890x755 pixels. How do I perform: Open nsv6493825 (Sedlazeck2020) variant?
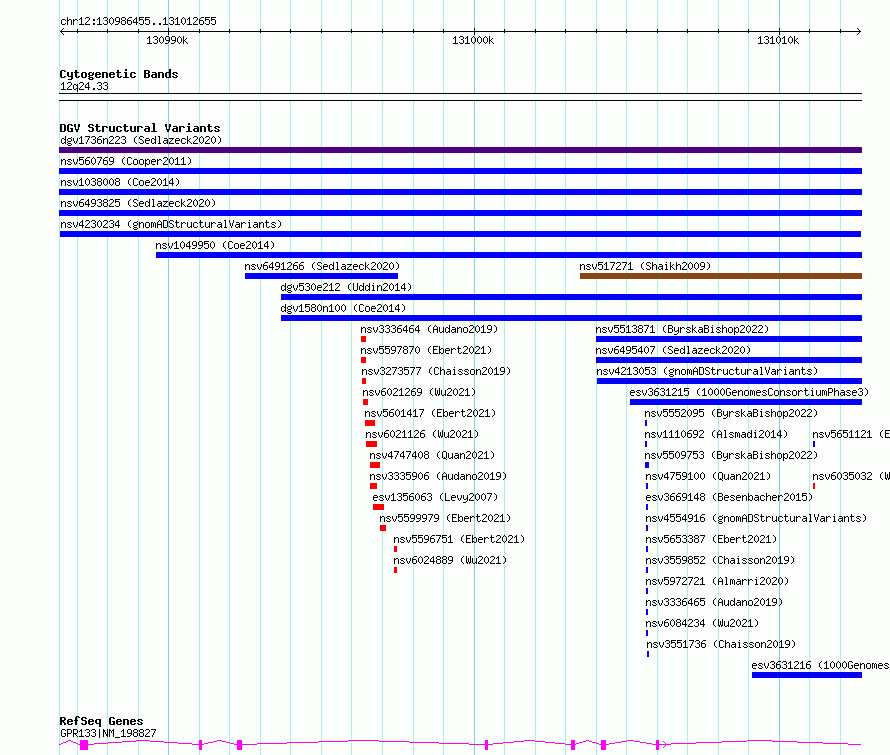pyautogui.click(x=138, y=203)
